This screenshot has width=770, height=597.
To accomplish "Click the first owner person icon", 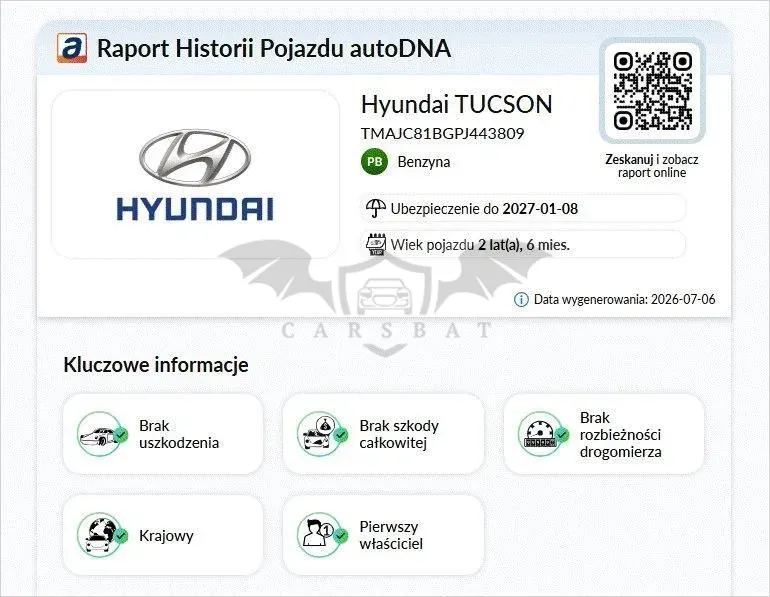I will point(322,535).
